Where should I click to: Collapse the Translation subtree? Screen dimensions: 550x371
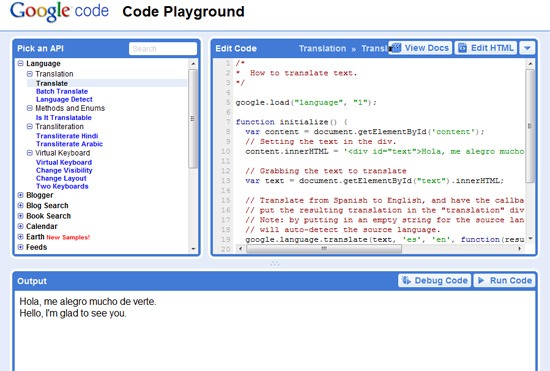30,74
